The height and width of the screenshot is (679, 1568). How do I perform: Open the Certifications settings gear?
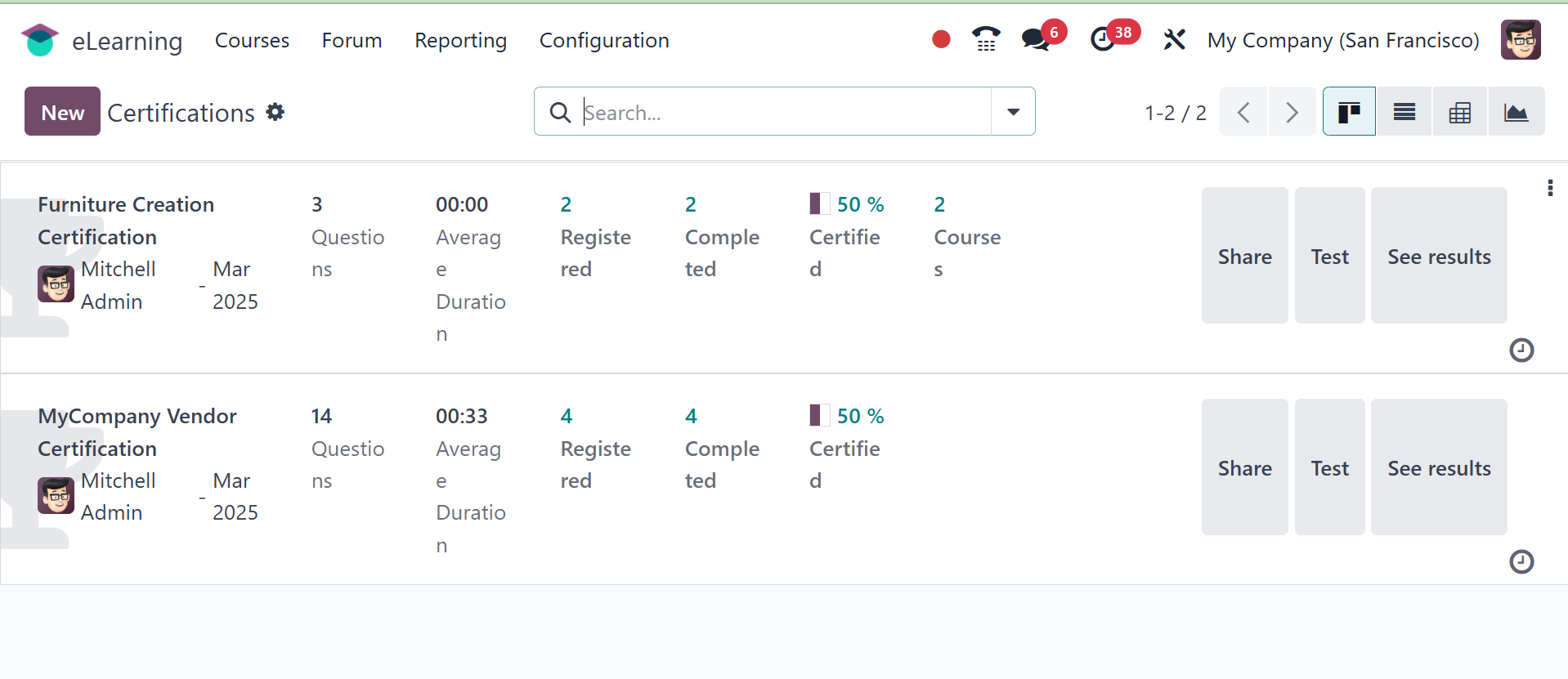pos(276,112)
